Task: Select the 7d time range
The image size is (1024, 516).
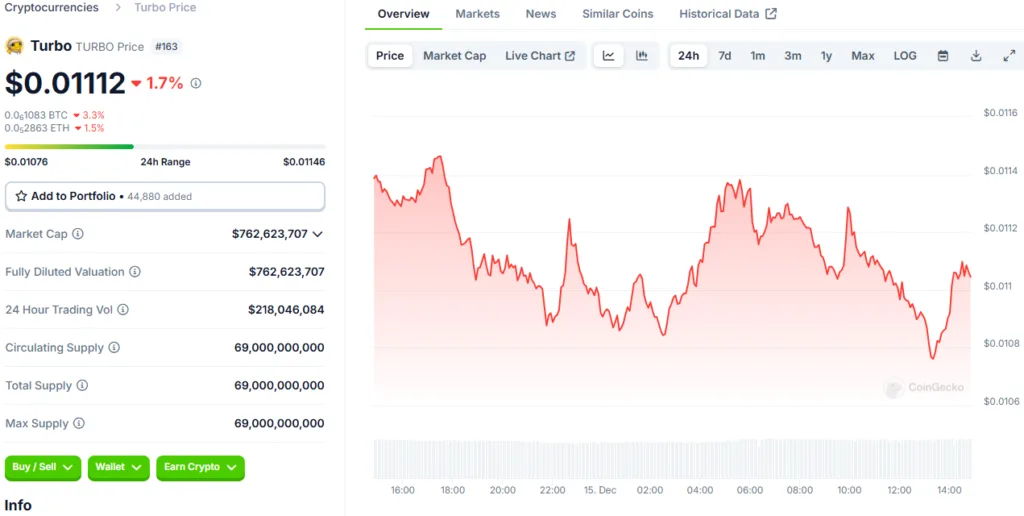Action: coord(725,56)
